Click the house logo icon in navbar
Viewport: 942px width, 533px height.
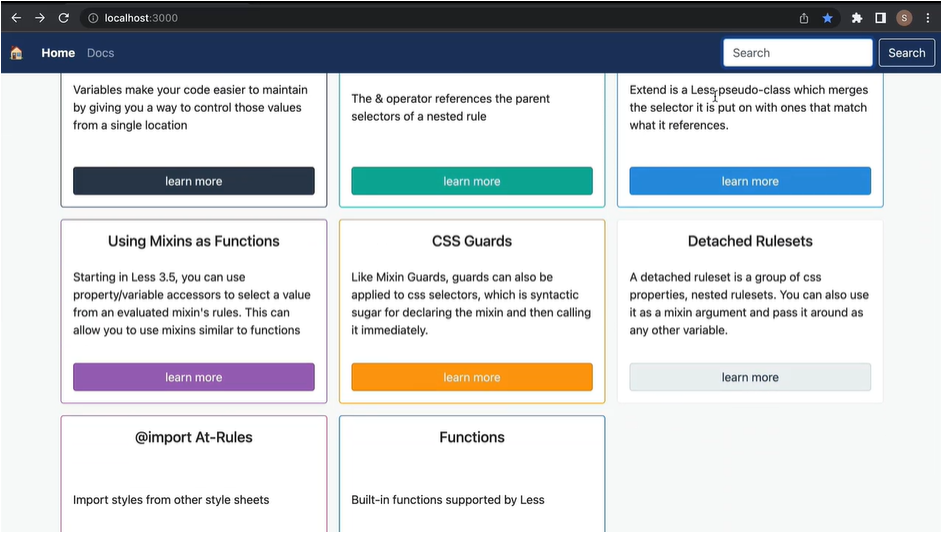point(17,53)
